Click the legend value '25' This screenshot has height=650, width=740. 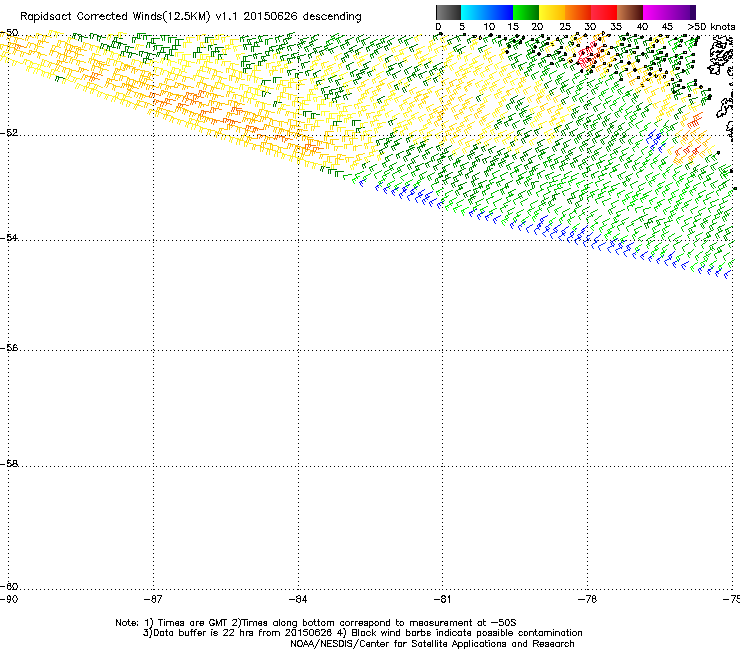point(564,27)
